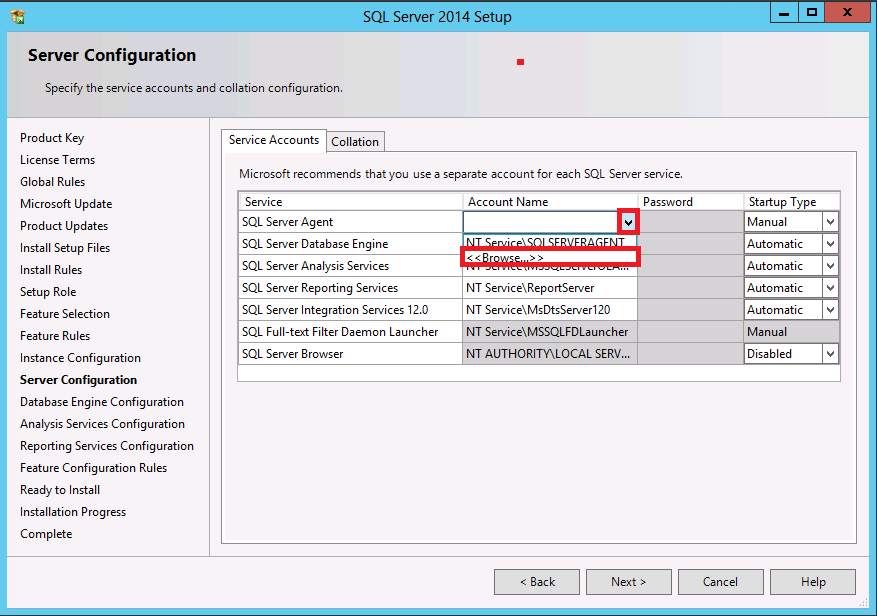877x616 pixels.
Task: Click the NT AUTHORITY\LOCAL SERV... account cell
Action: [x=550, y=354]
